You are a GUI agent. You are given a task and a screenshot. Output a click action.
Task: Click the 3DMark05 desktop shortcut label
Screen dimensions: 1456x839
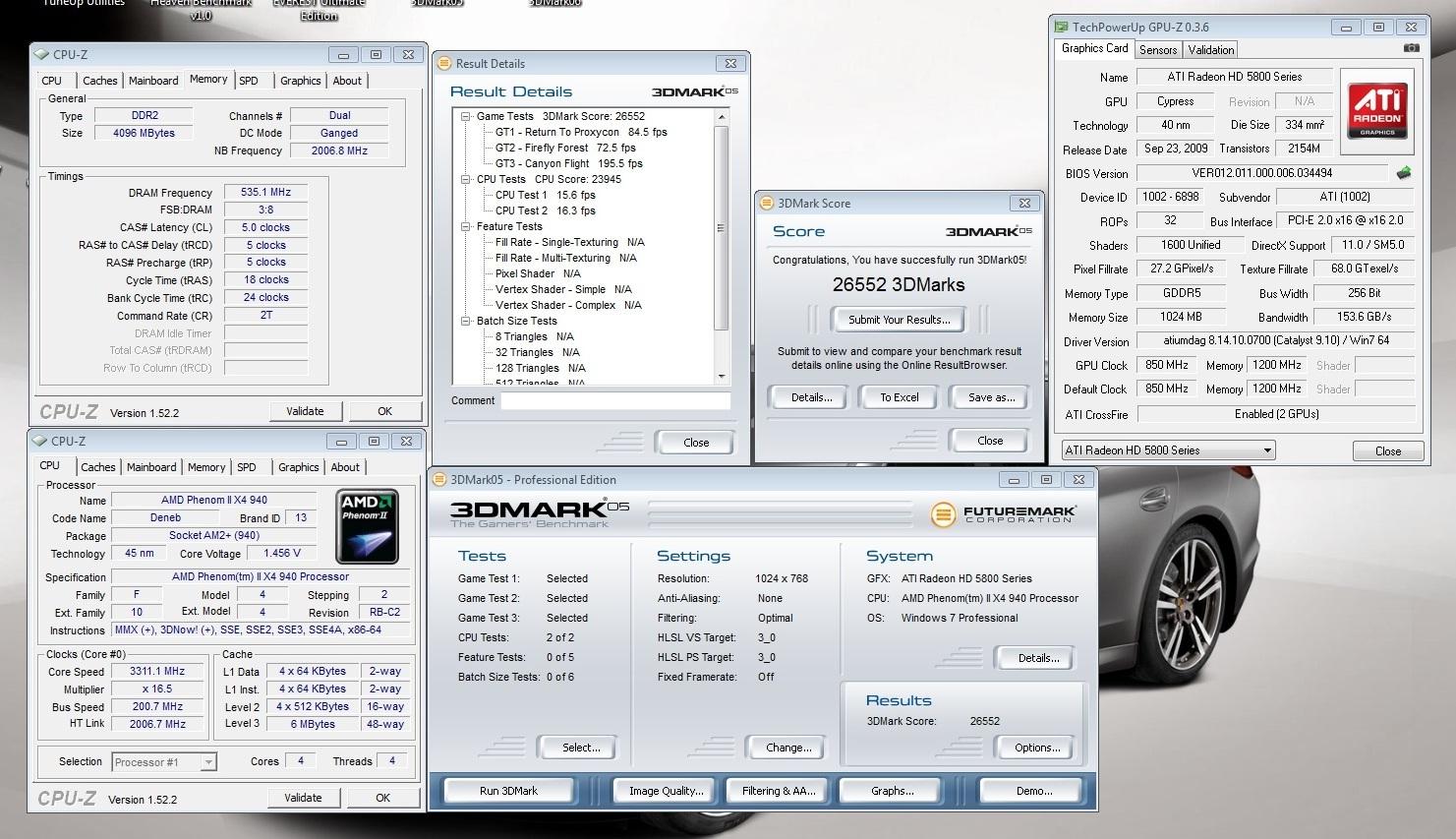(437, 3)
